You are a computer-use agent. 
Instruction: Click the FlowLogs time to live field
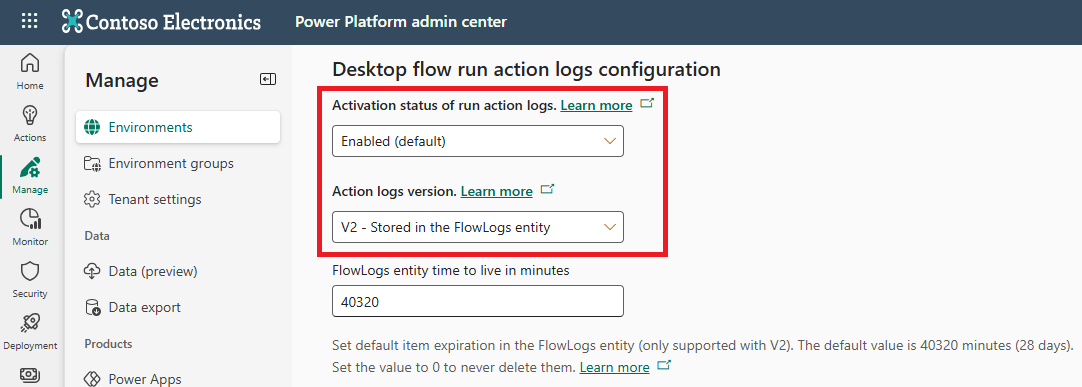(478, 301)
